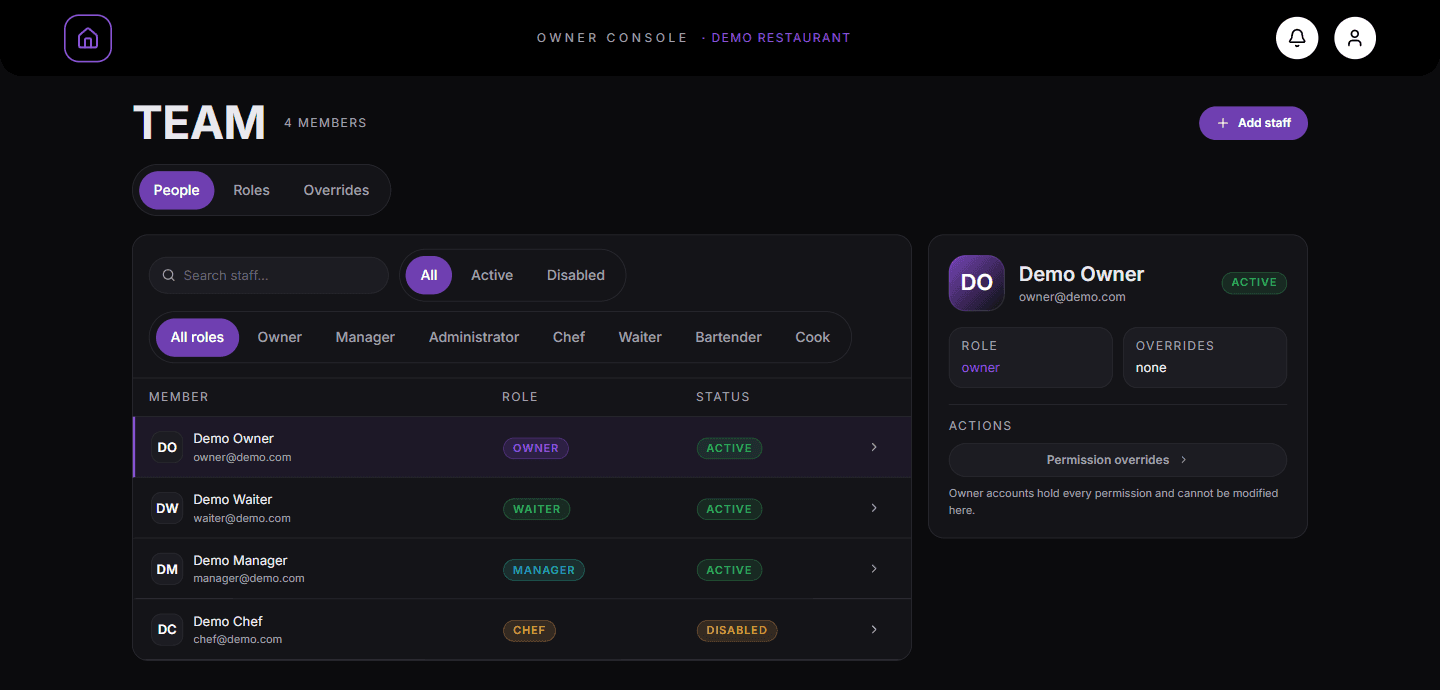This screenshot has width=1440, height=690.
Task: Click the DM avatar in Demo Manager row
Action: click(167, 569)
